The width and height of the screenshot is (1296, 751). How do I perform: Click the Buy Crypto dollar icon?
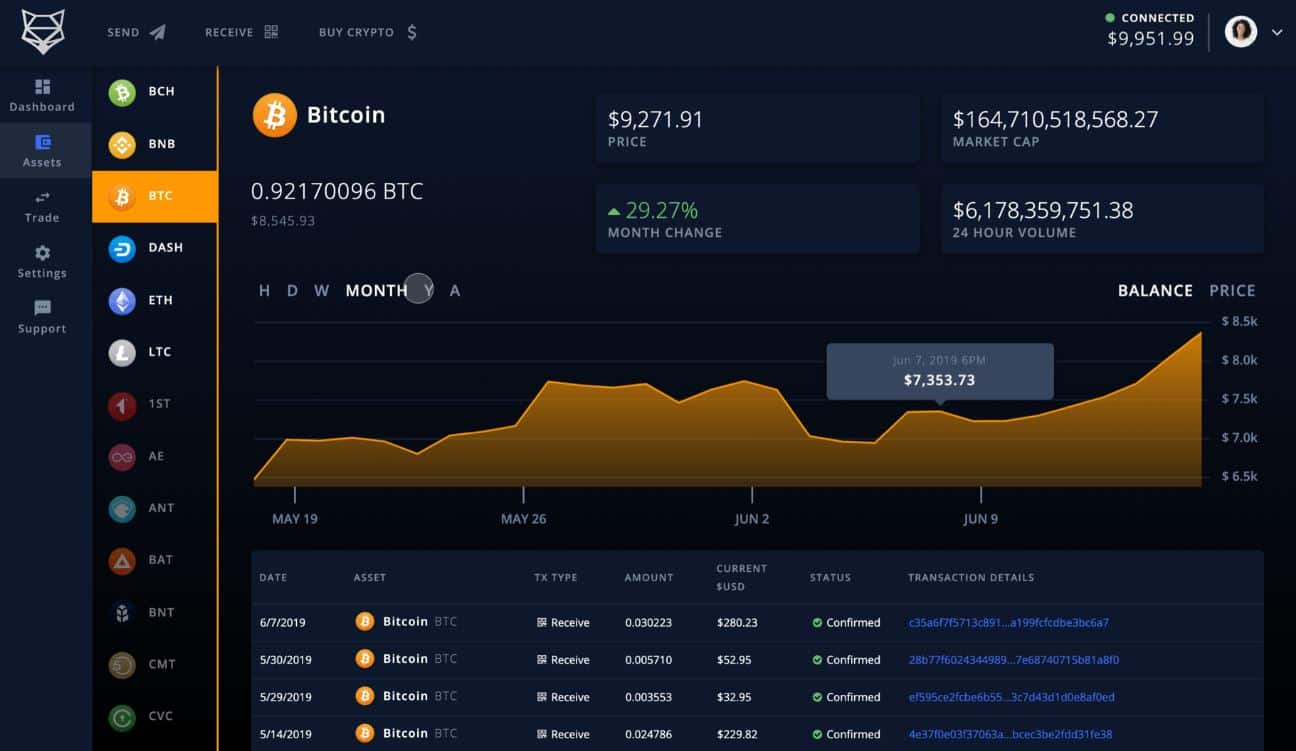pos(412,32)
